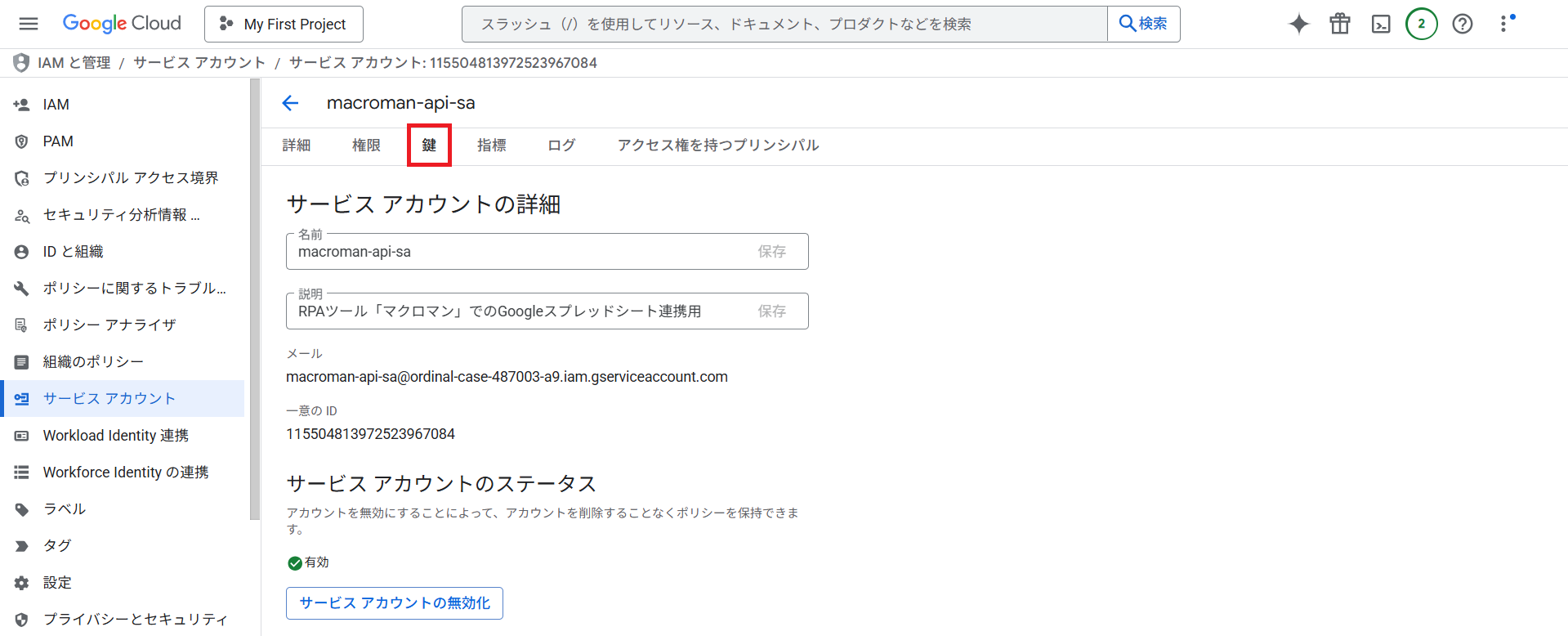Screen dimensions: 1568x636
Task: Click the Workforce Identity list icon
Action: coord(22,473)
